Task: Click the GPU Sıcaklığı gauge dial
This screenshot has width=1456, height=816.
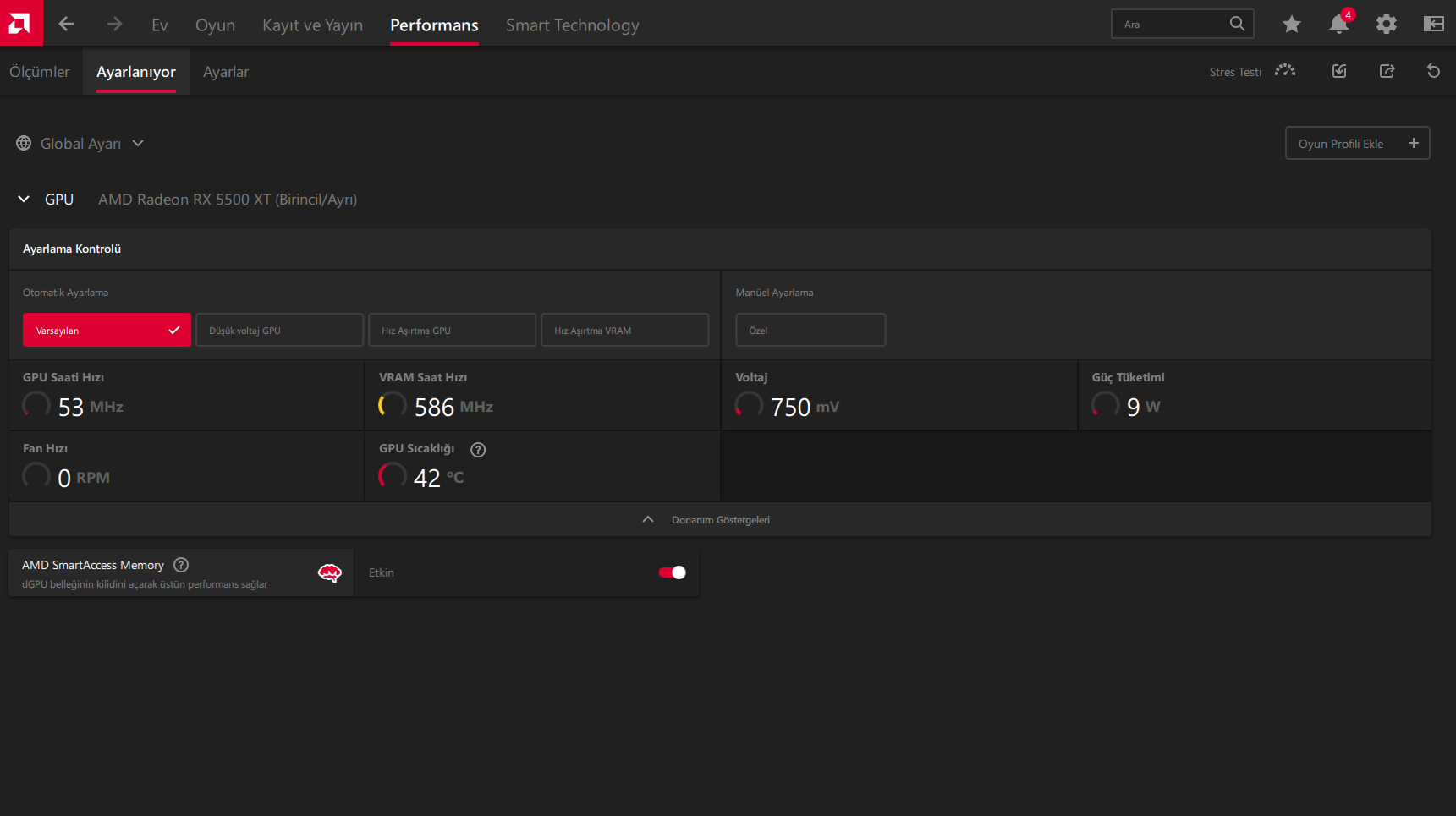Action: [x=393, y=476]
